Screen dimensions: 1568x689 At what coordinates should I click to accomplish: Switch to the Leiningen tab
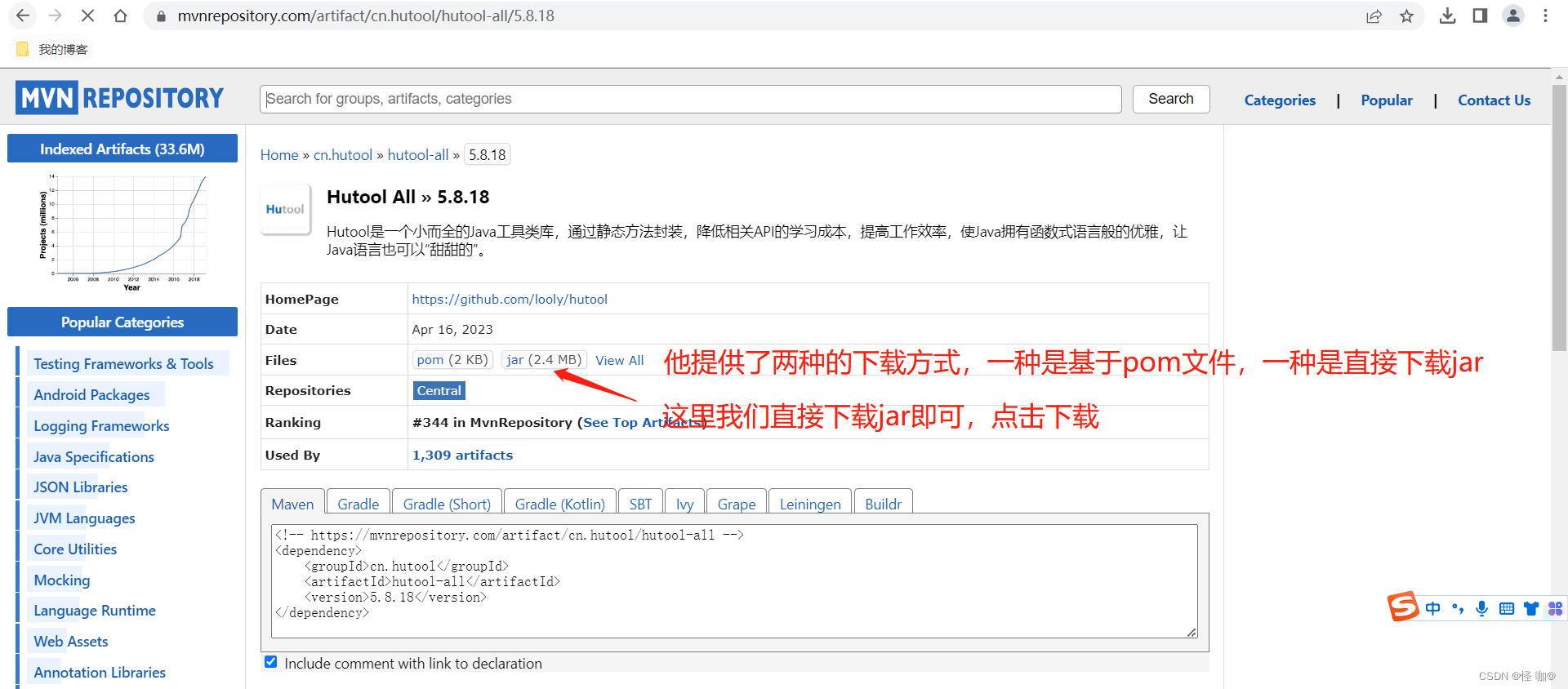[x=810, y=504]
